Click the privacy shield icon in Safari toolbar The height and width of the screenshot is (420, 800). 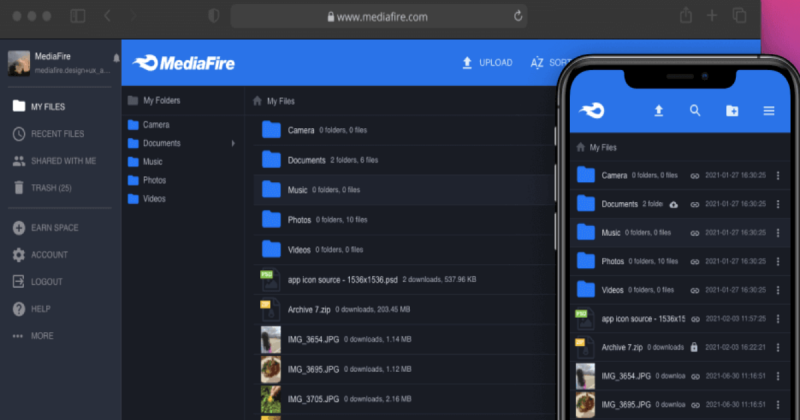pos(214,16)
